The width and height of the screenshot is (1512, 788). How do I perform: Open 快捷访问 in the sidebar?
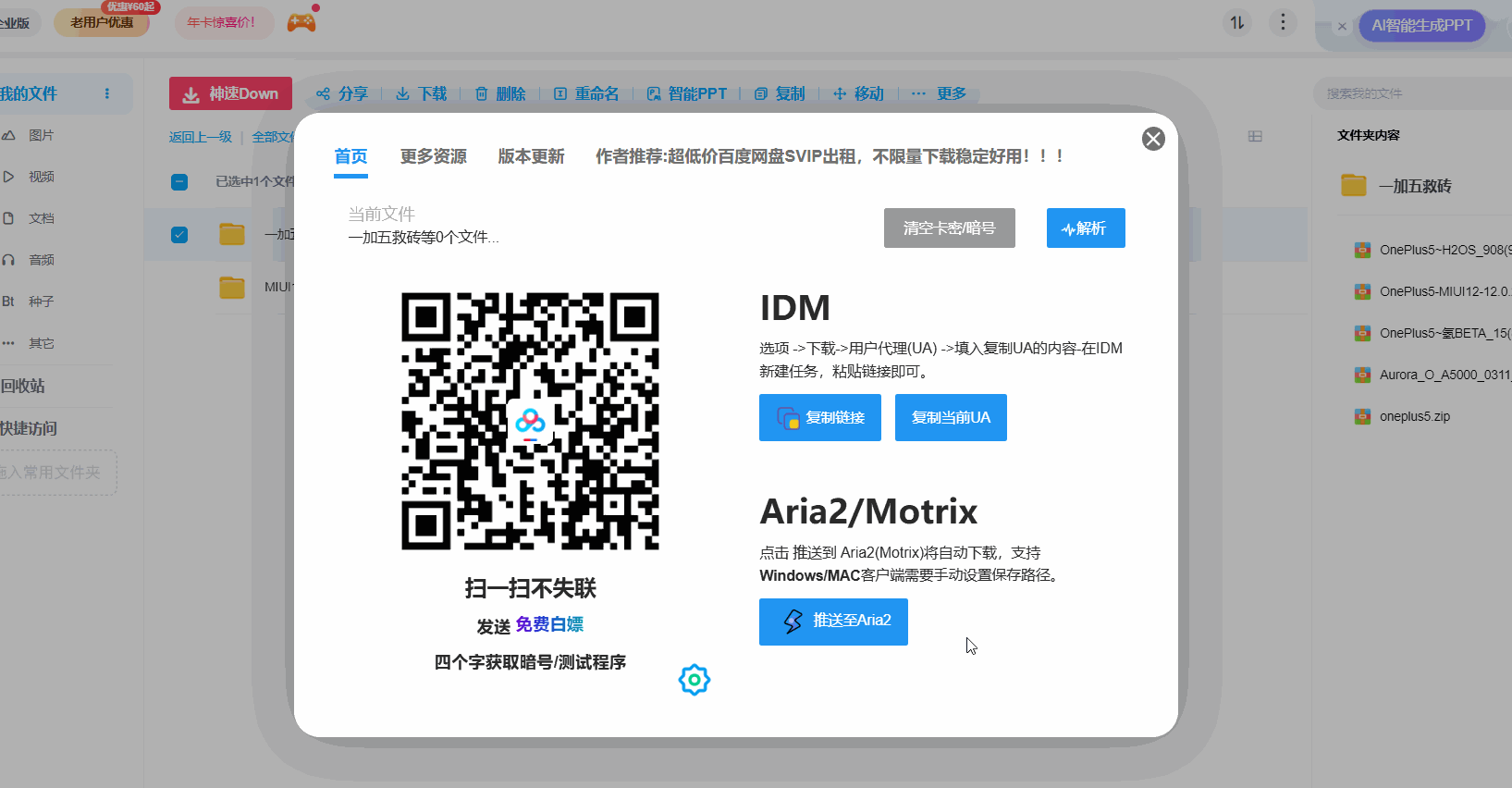(29, 428)
